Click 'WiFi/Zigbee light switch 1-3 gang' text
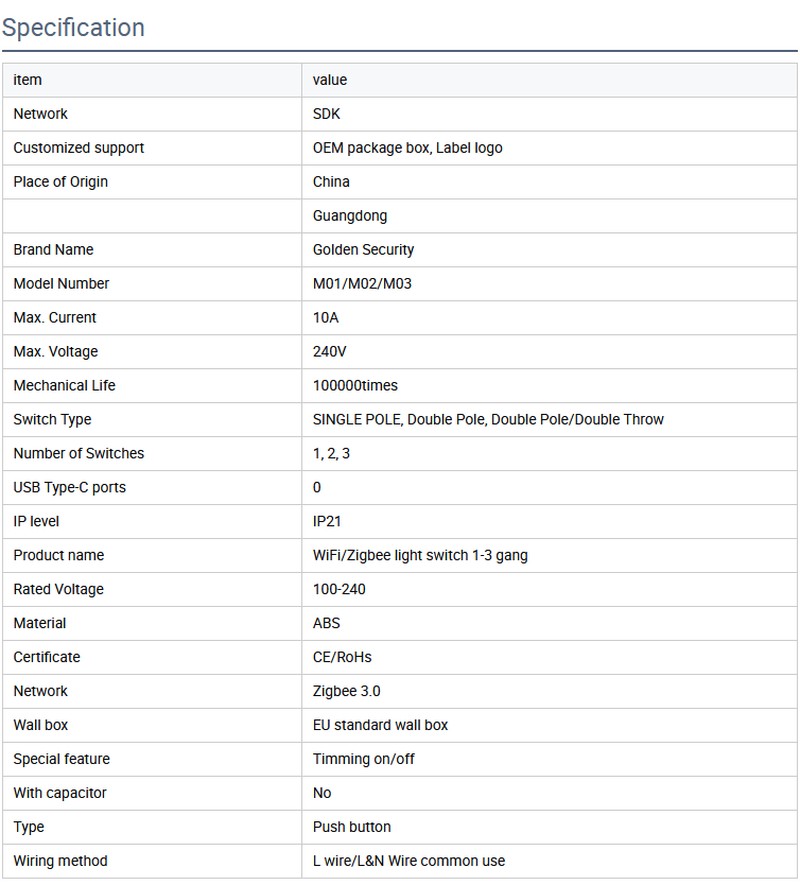800x885 pixels. [420, 556]
